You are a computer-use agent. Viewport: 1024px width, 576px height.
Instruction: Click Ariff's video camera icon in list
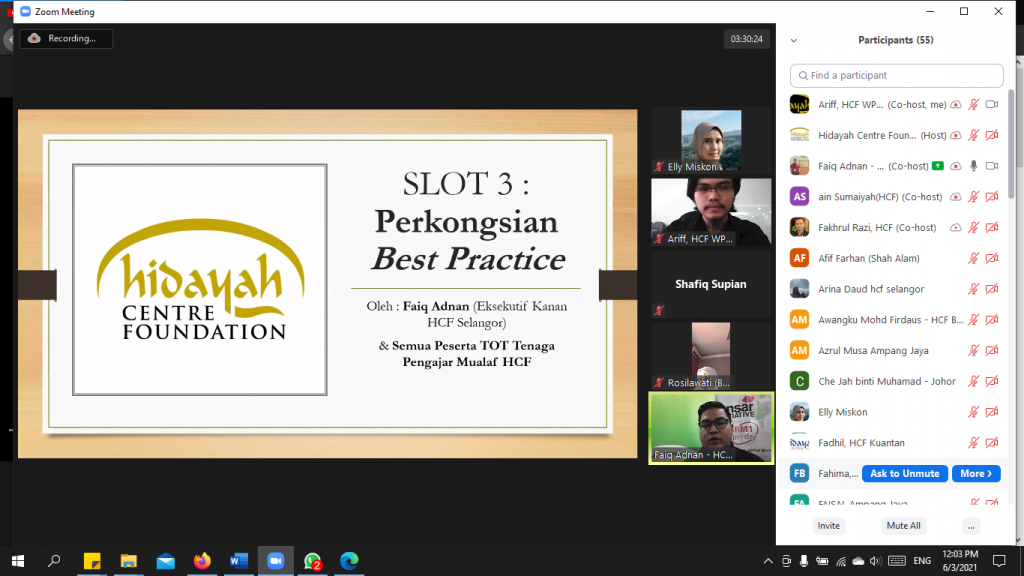point(992,105)
